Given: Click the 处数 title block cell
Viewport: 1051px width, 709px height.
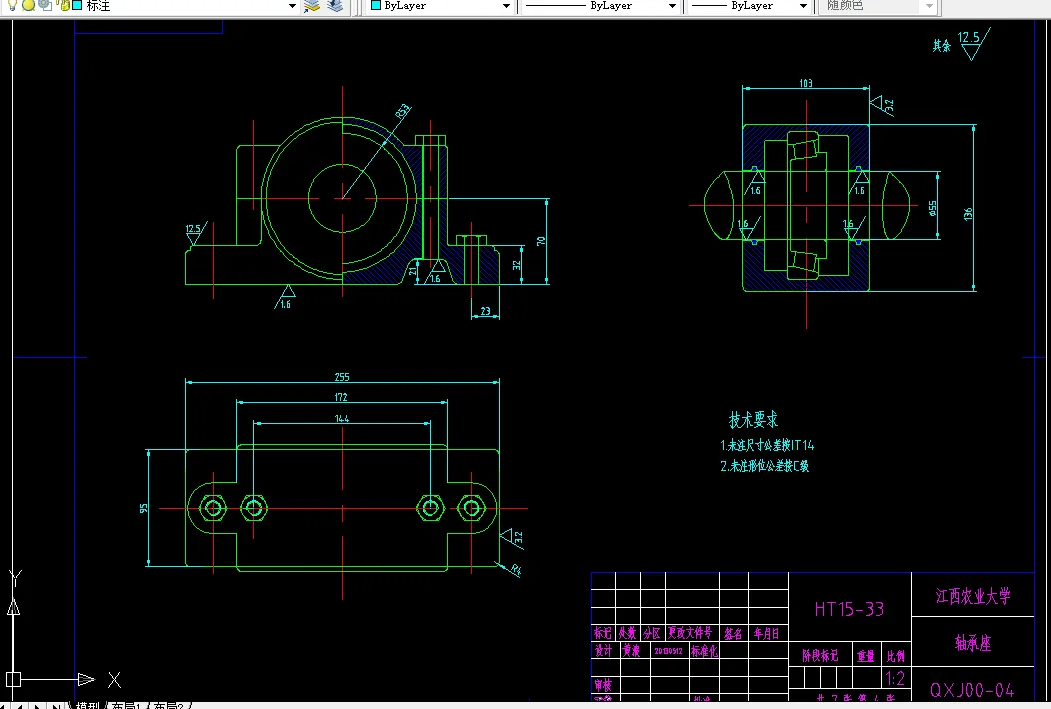Looking at the screenshot, I should pyautogui.click(x=628, y=633).
